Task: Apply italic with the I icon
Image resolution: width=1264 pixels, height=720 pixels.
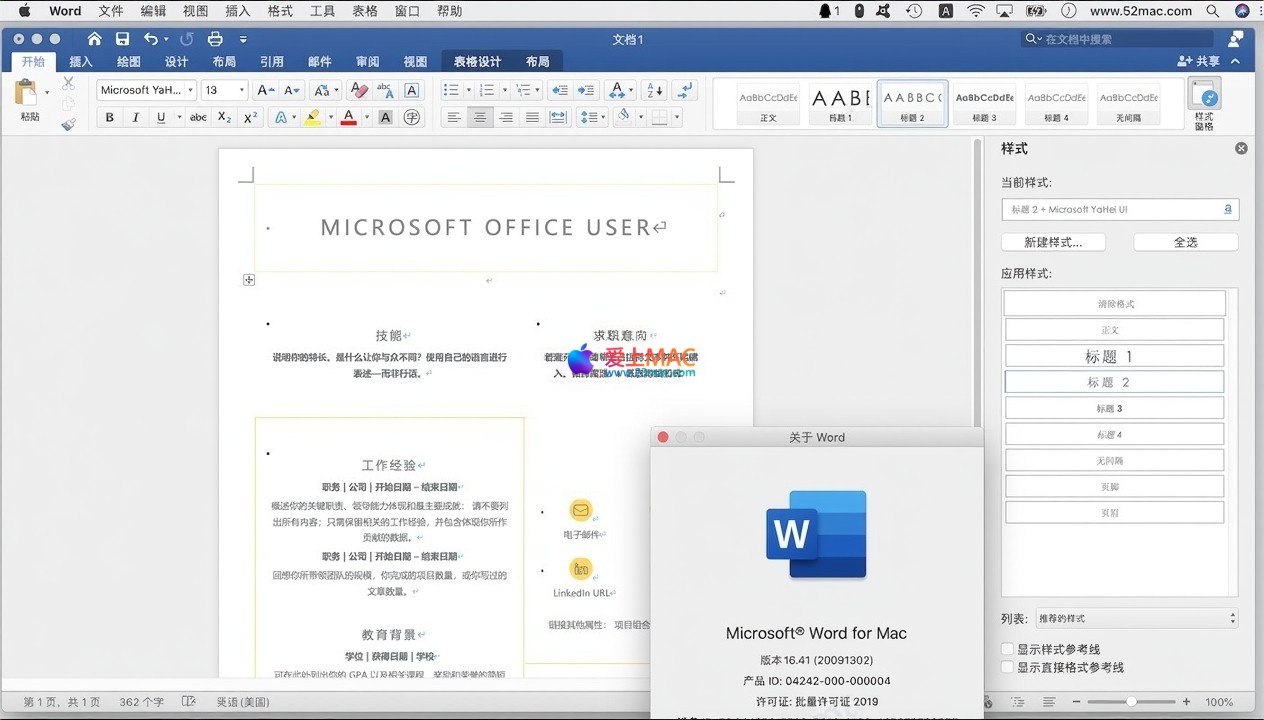Action: (136, 118)
